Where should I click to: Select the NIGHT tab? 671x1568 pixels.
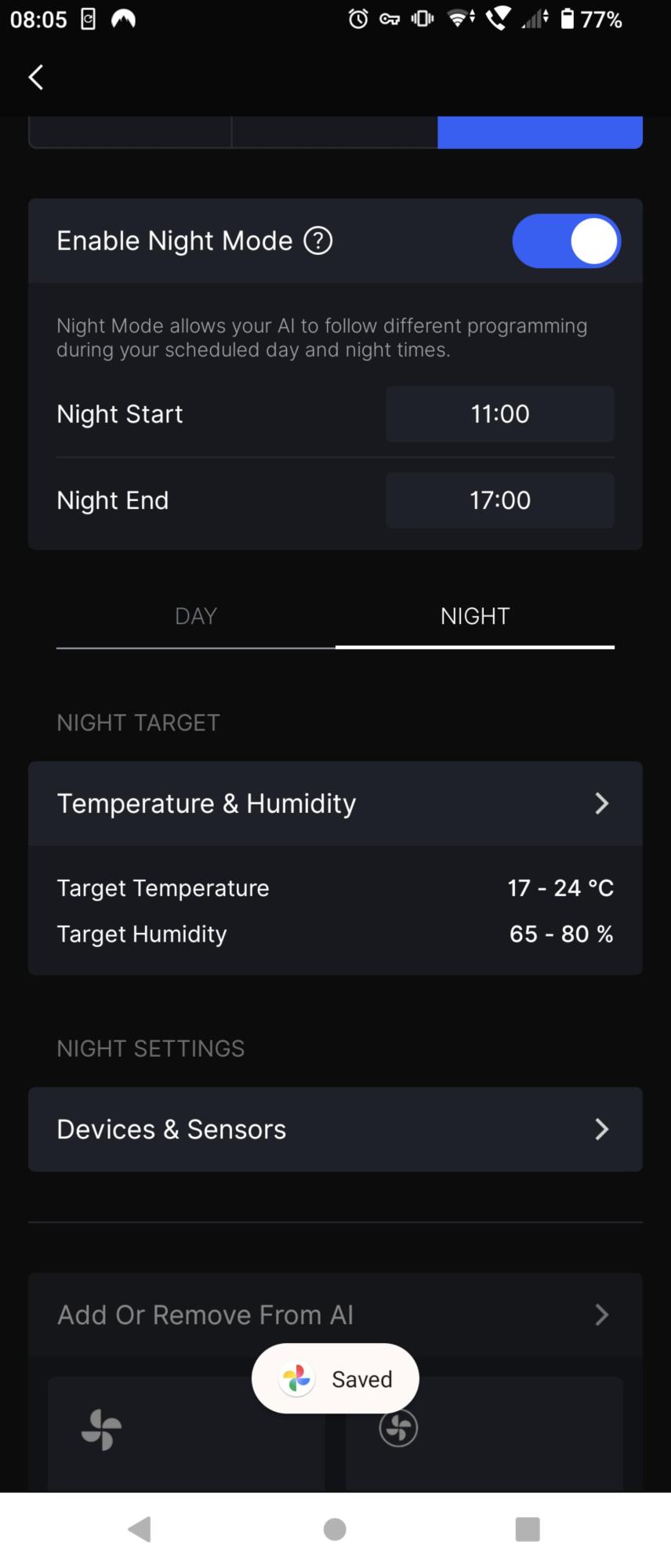click(x=475, y=616)
